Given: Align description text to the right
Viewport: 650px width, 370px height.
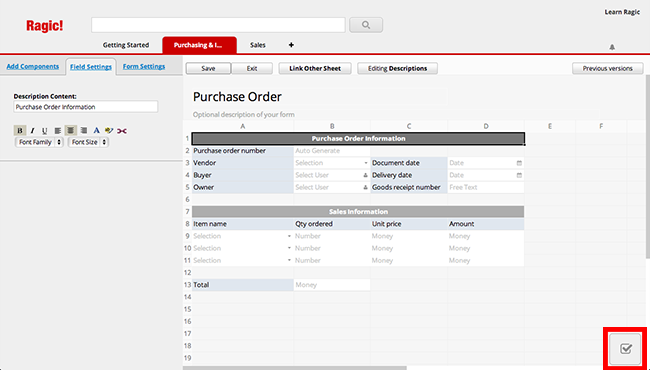Looking at the screenshot, I should [x=84, y=131].
